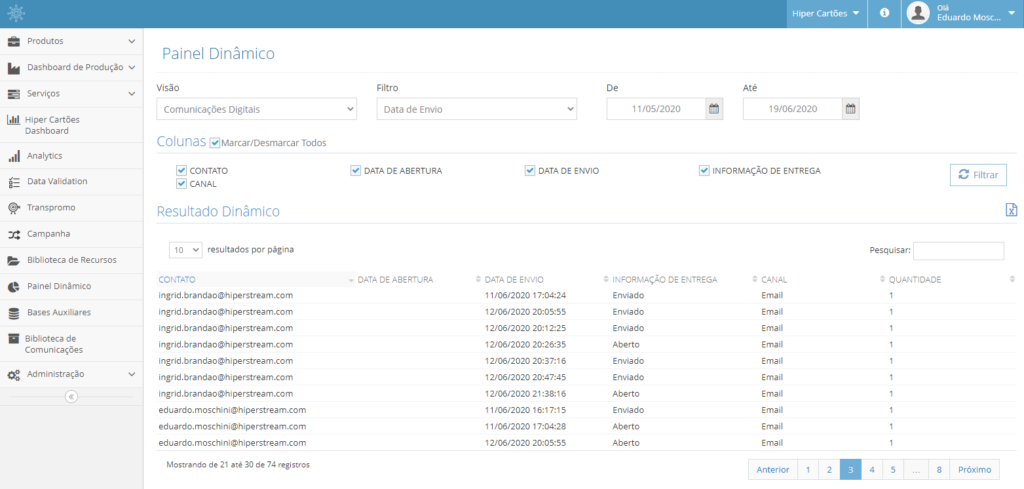Click the Pesquisar search field
Screen dimensions: 1024x489
coord(959,251)
